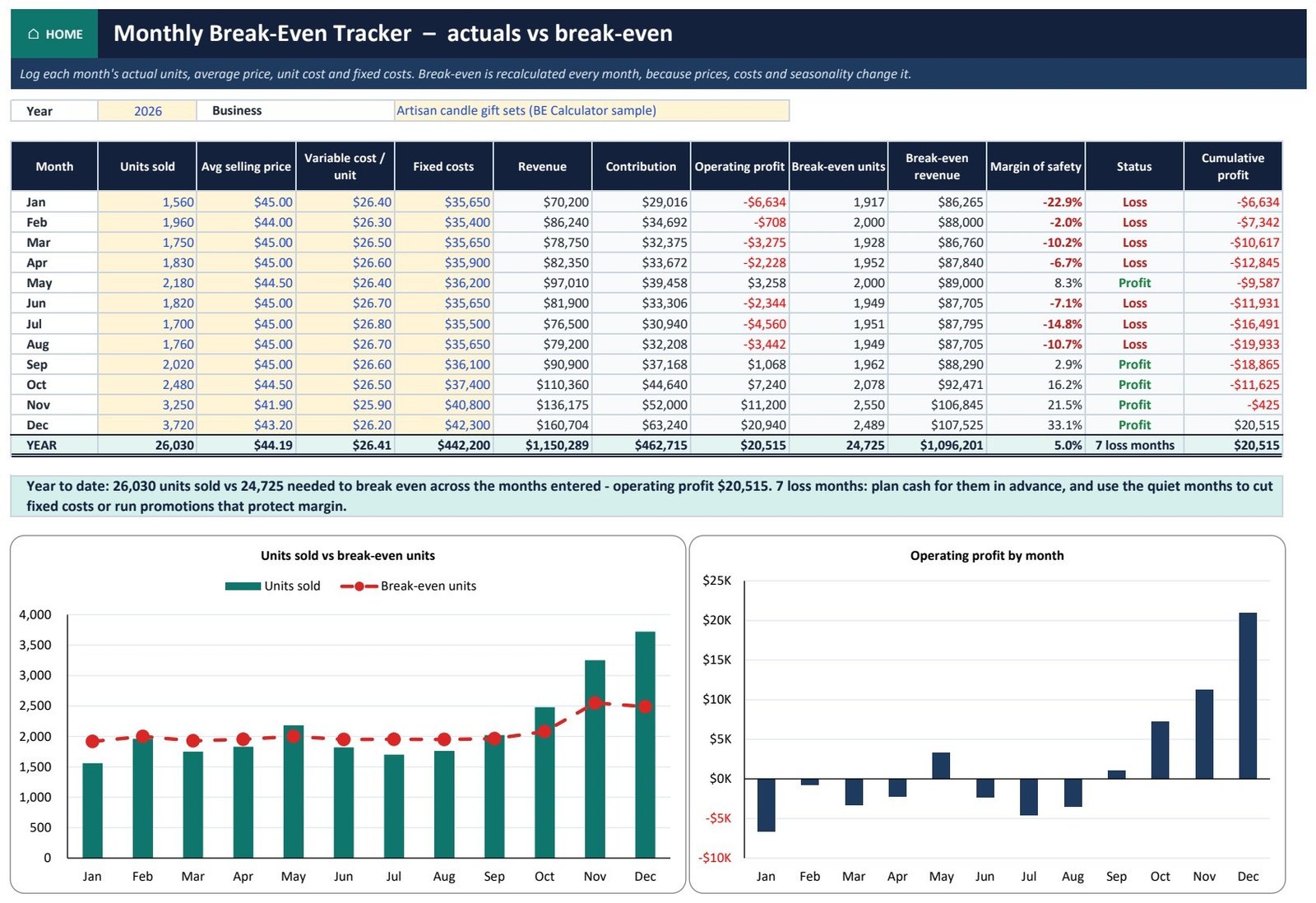
Task: Click Nov break-even revenue $106,845
Action: click(x=937, y=405)
